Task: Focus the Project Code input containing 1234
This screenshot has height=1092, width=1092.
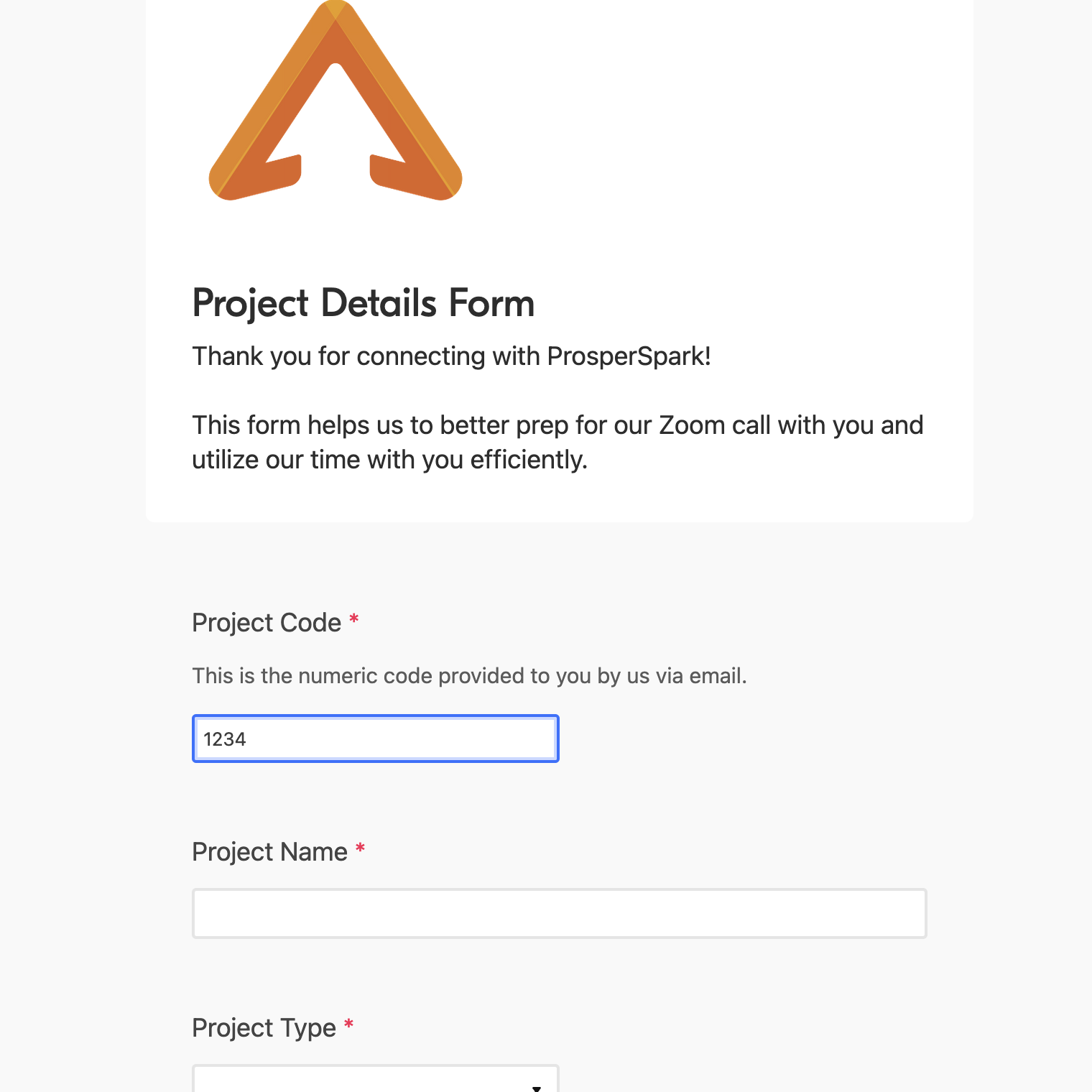Action: pos(376,739)
